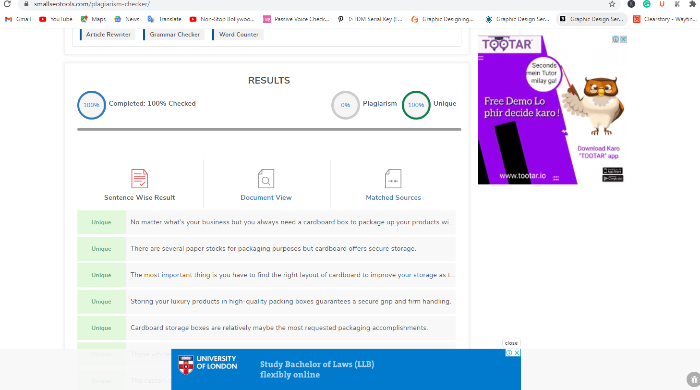Open the Article Rewriter tool link
The image size is (700, 390).
[x=108, y=34]
